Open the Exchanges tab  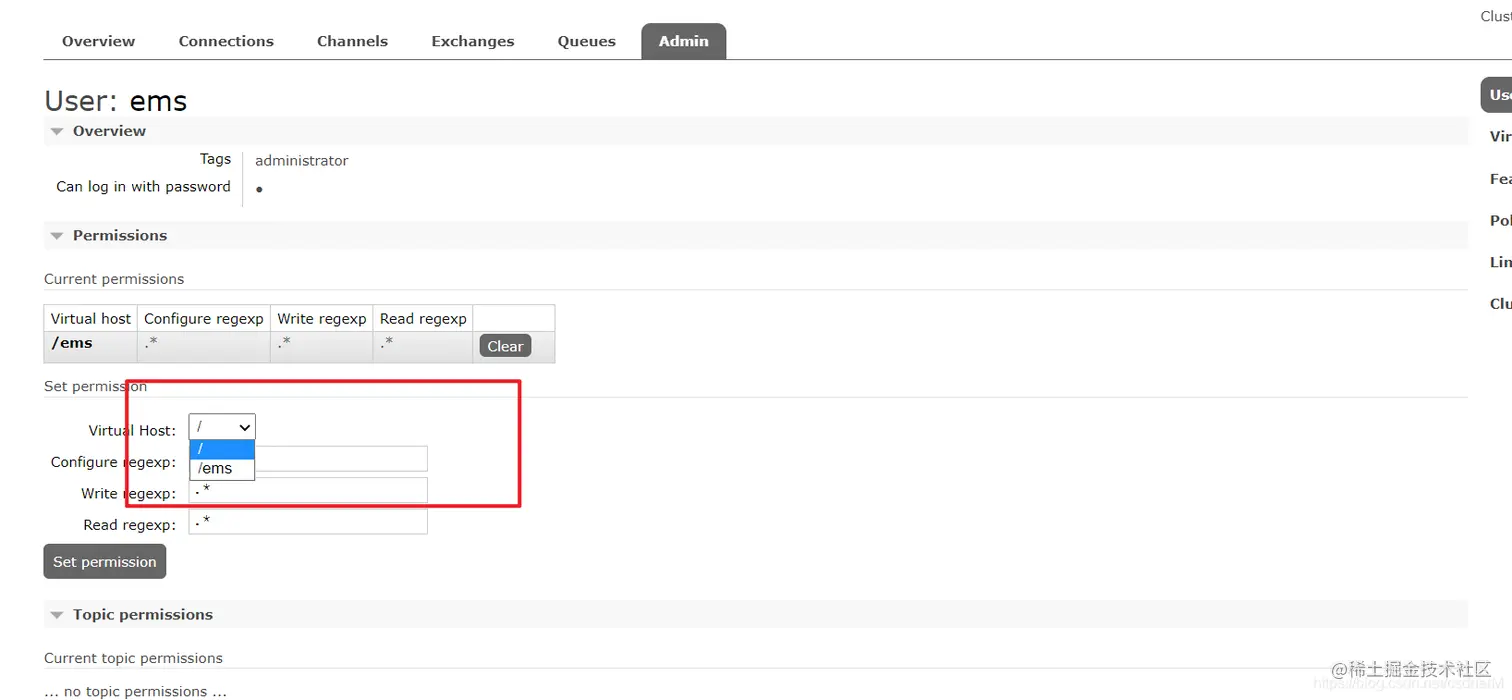point(472,41)
